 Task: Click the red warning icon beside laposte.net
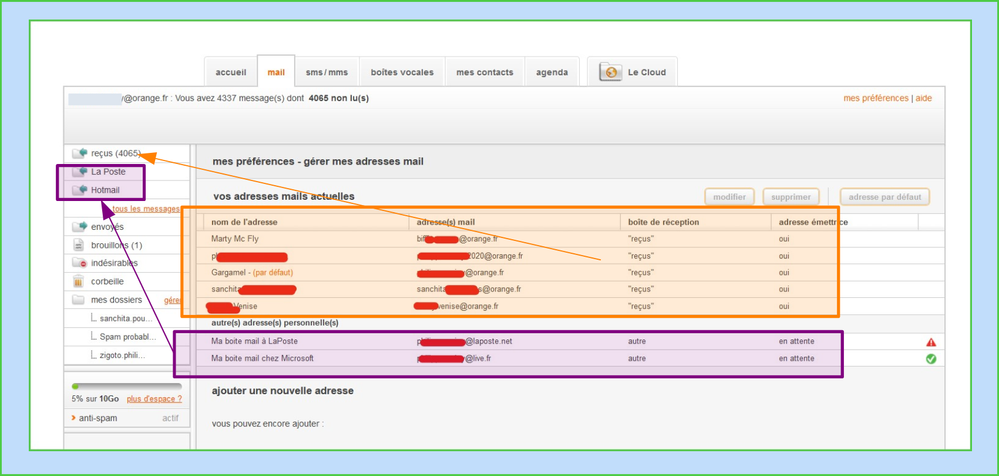coord(931,342)
